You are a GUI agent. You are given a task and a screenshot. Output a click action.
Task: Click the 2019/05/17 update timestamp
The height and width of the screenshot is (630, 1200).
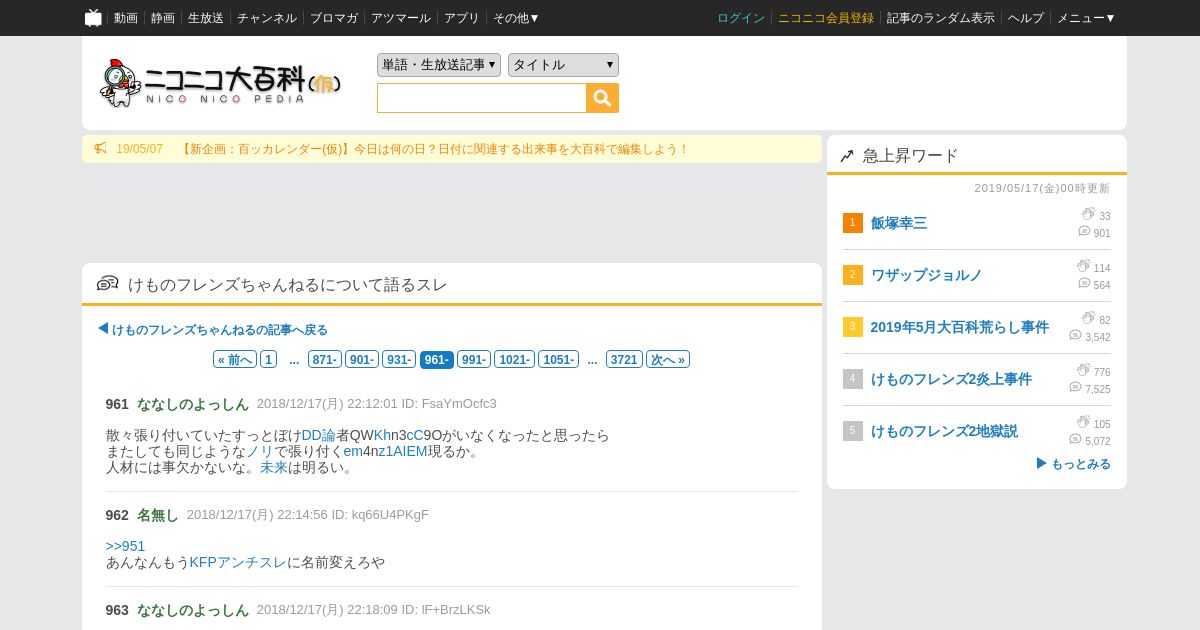1042,188
